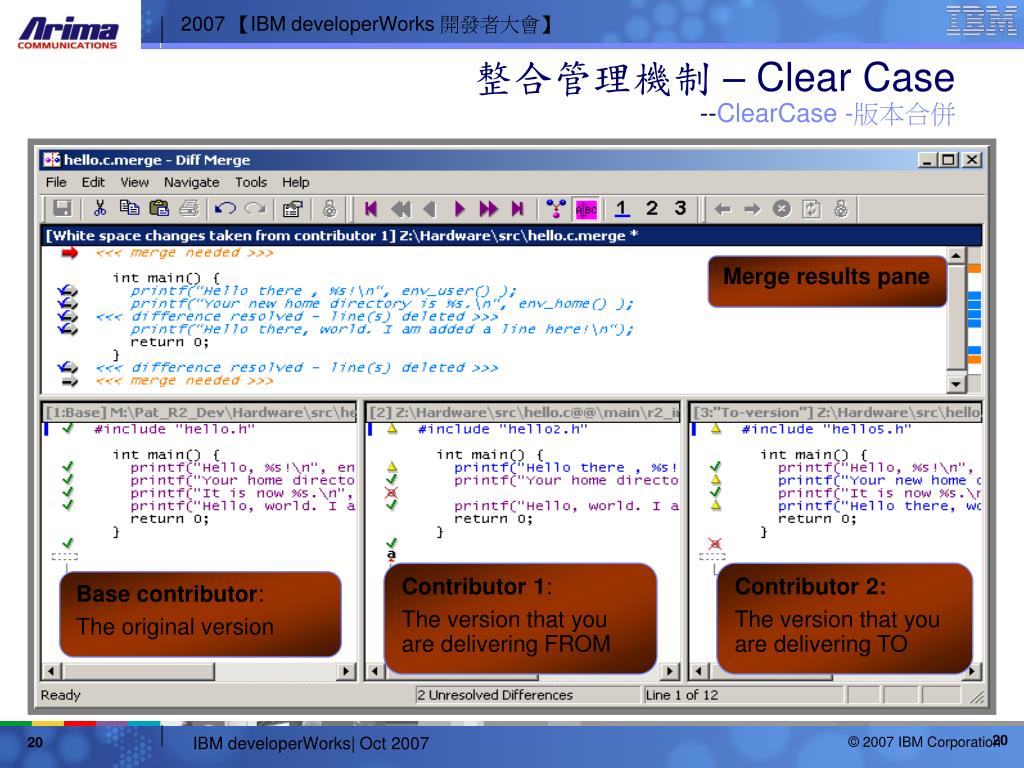Click the grey forward arrow icon
This screenshot has width=1024, height=768.
tap(752, 209)
